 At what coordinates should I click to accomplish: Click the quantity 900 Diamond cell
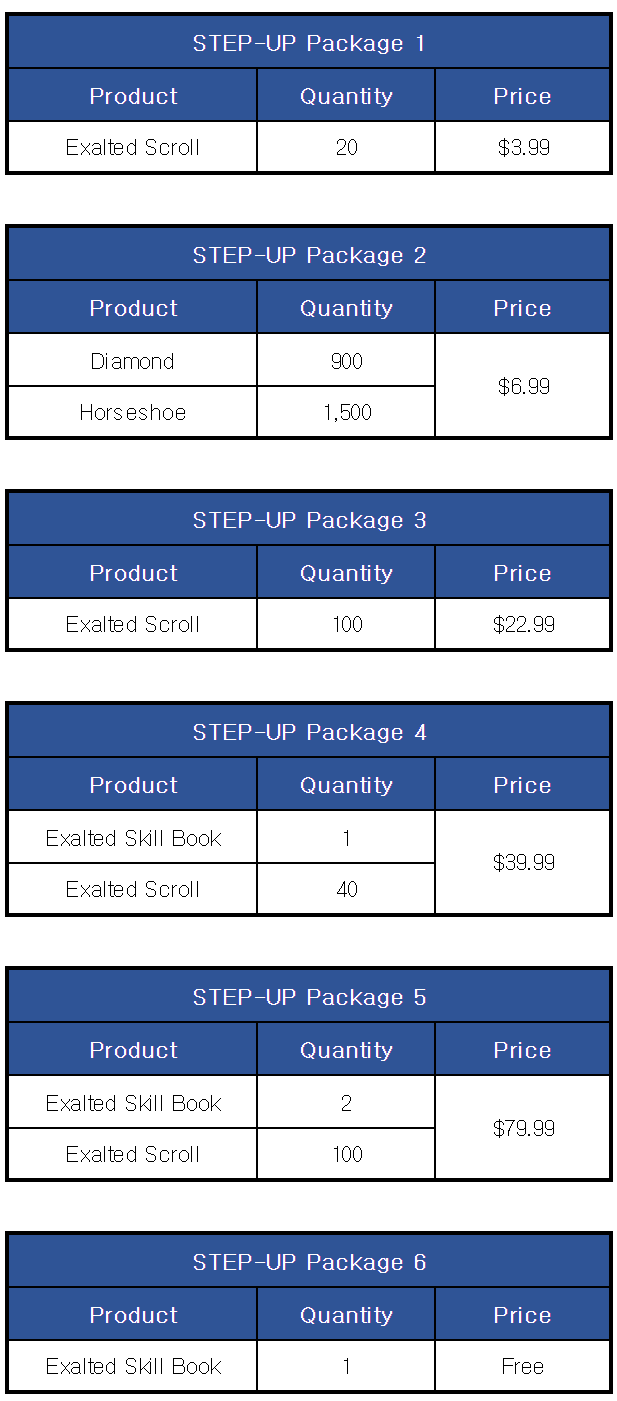tap(346, 360)
